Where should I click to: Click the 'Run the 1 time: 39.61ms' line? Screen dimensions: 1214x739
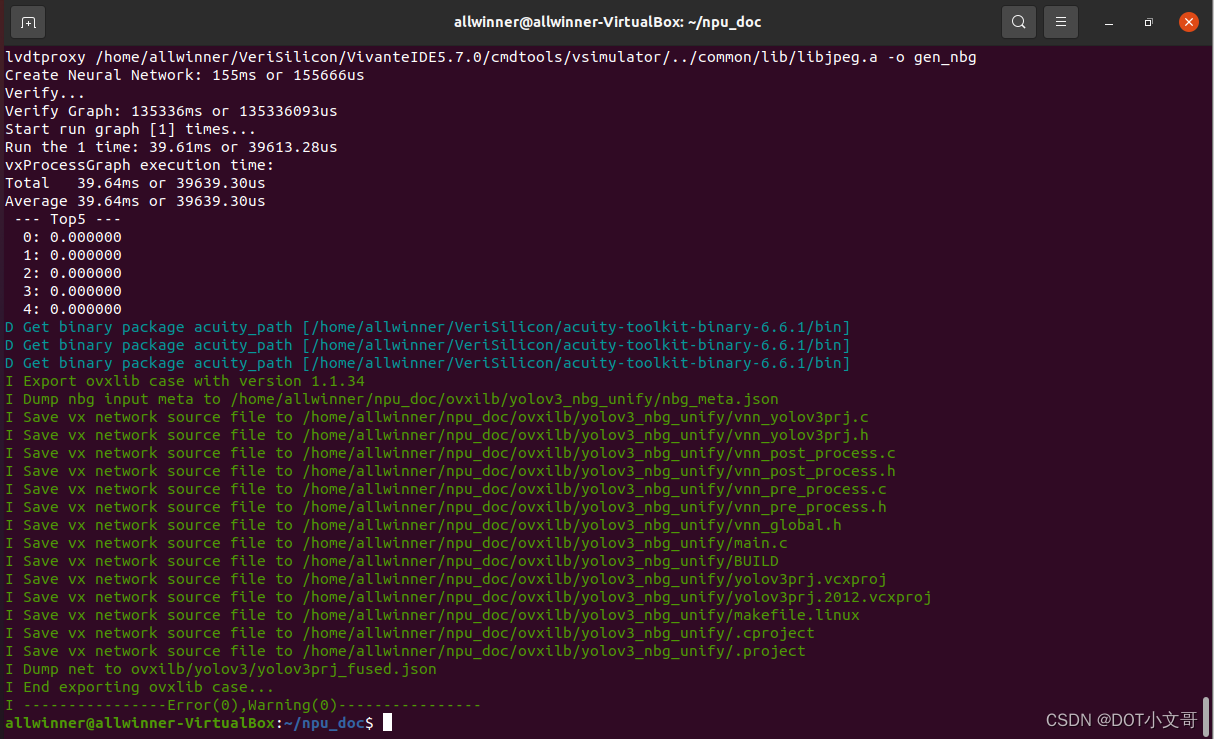pos(171,147)
